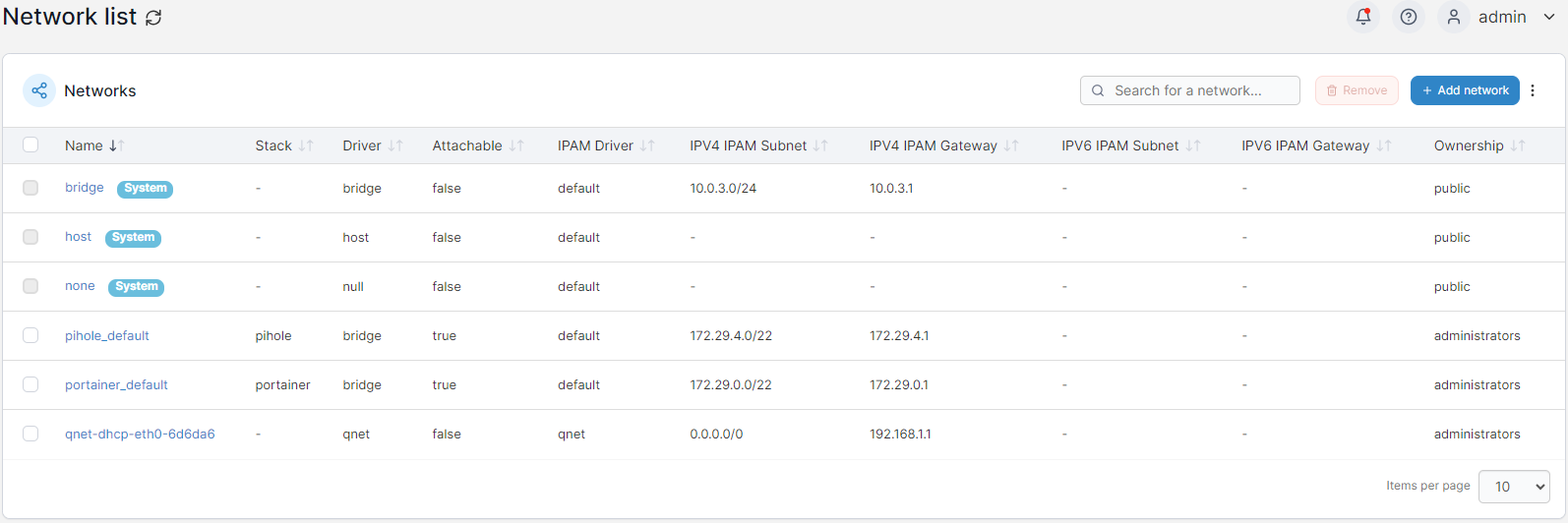The image size is (1568, 523).
Task: Check the qnet-dhcp-eth0-6d6da6 row checkbox
Action: coord(30,434)
